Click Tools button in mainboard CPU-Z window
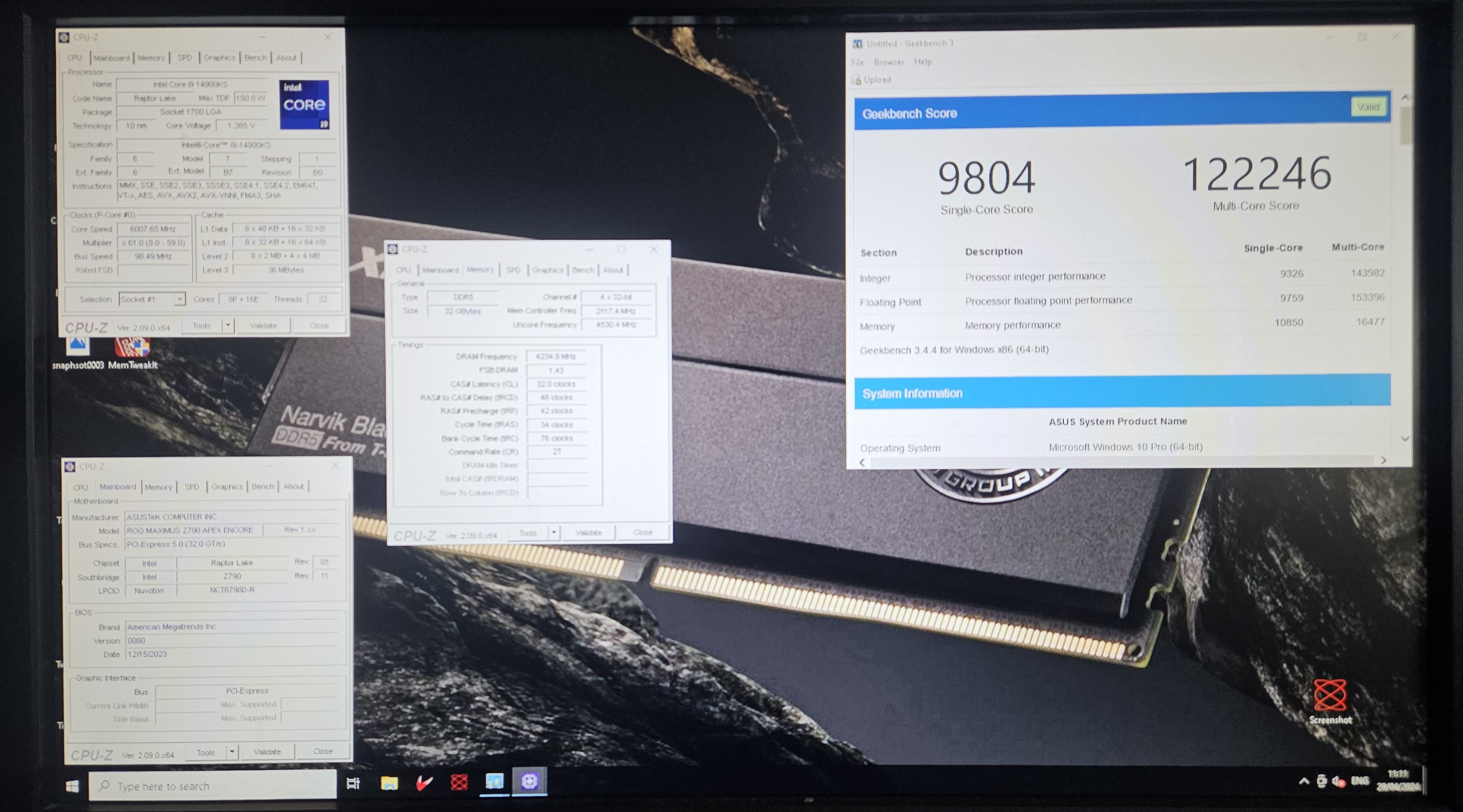The width and height of the screenshot is (1463, 812). click(206, 752)
